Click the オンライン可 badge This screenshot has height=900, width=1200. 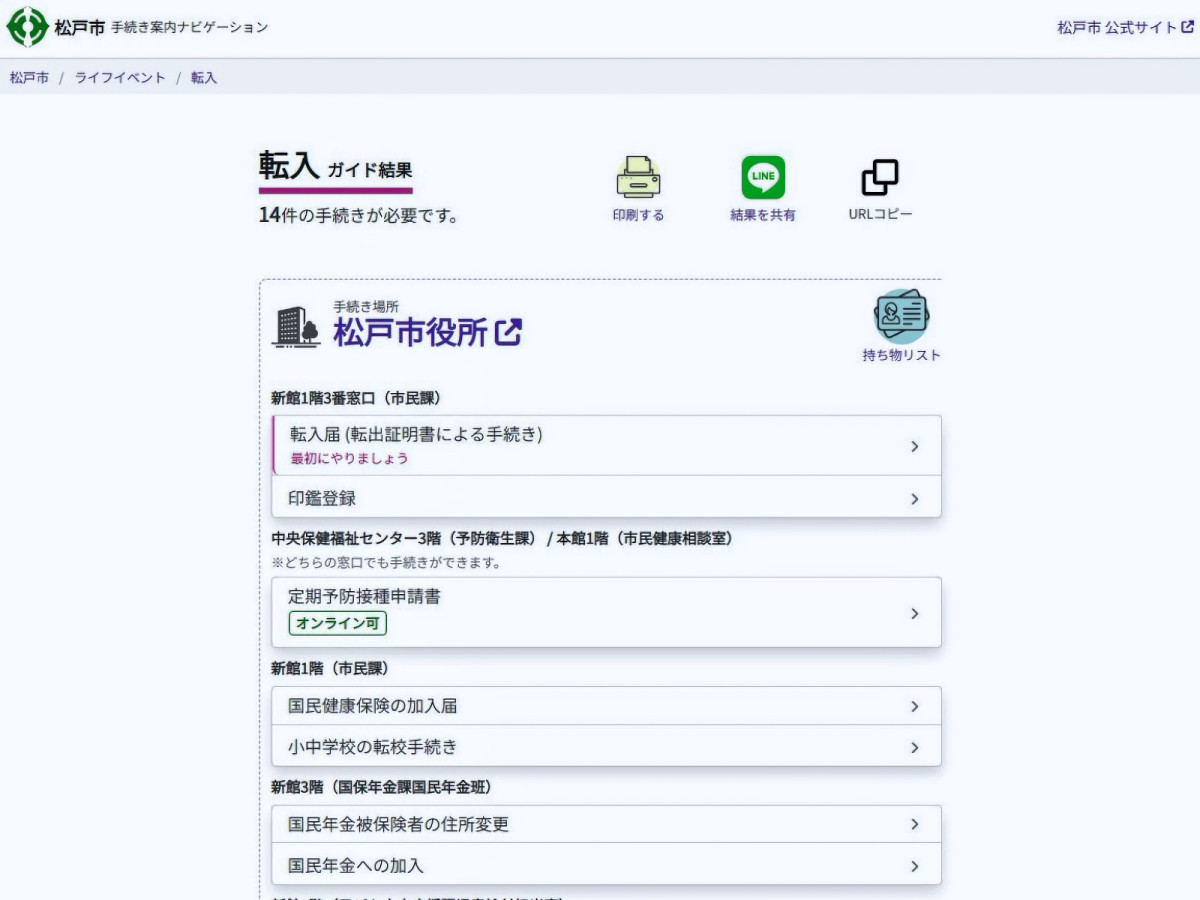338,623
